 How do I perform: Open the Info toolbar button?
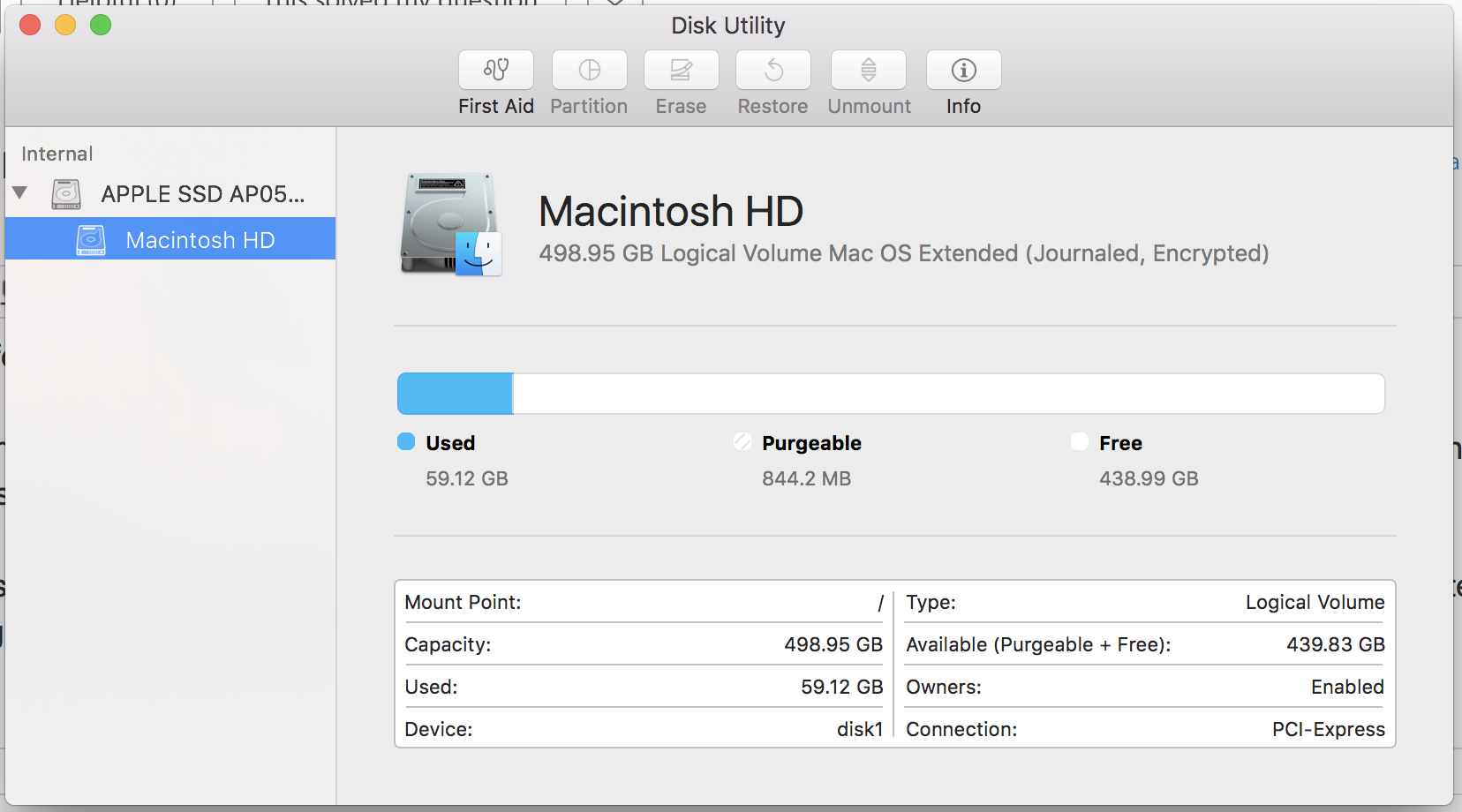(x=964, y=70)
